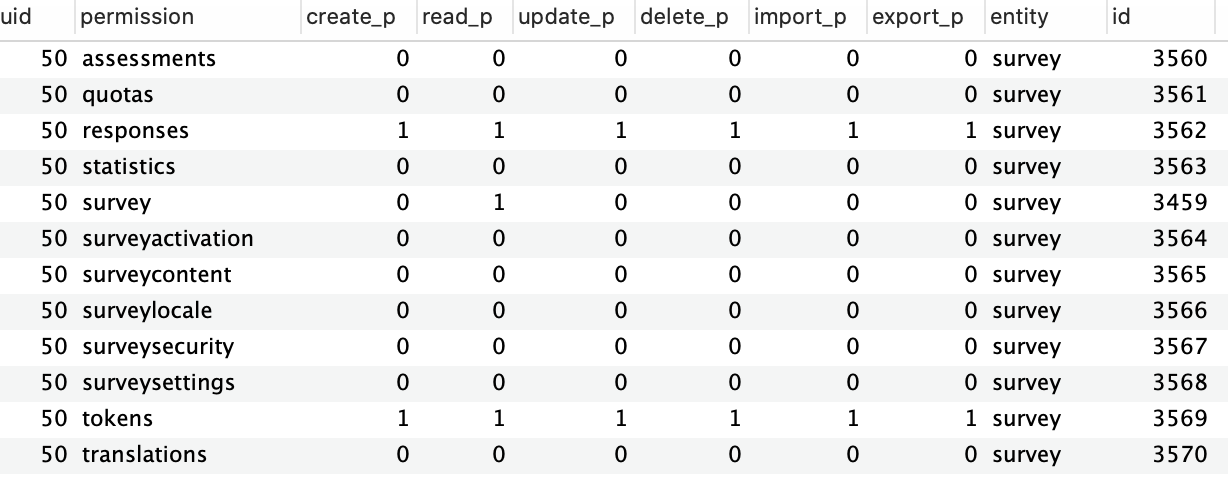
Task: Select the assessments permission cell
Action: (149, 59)
